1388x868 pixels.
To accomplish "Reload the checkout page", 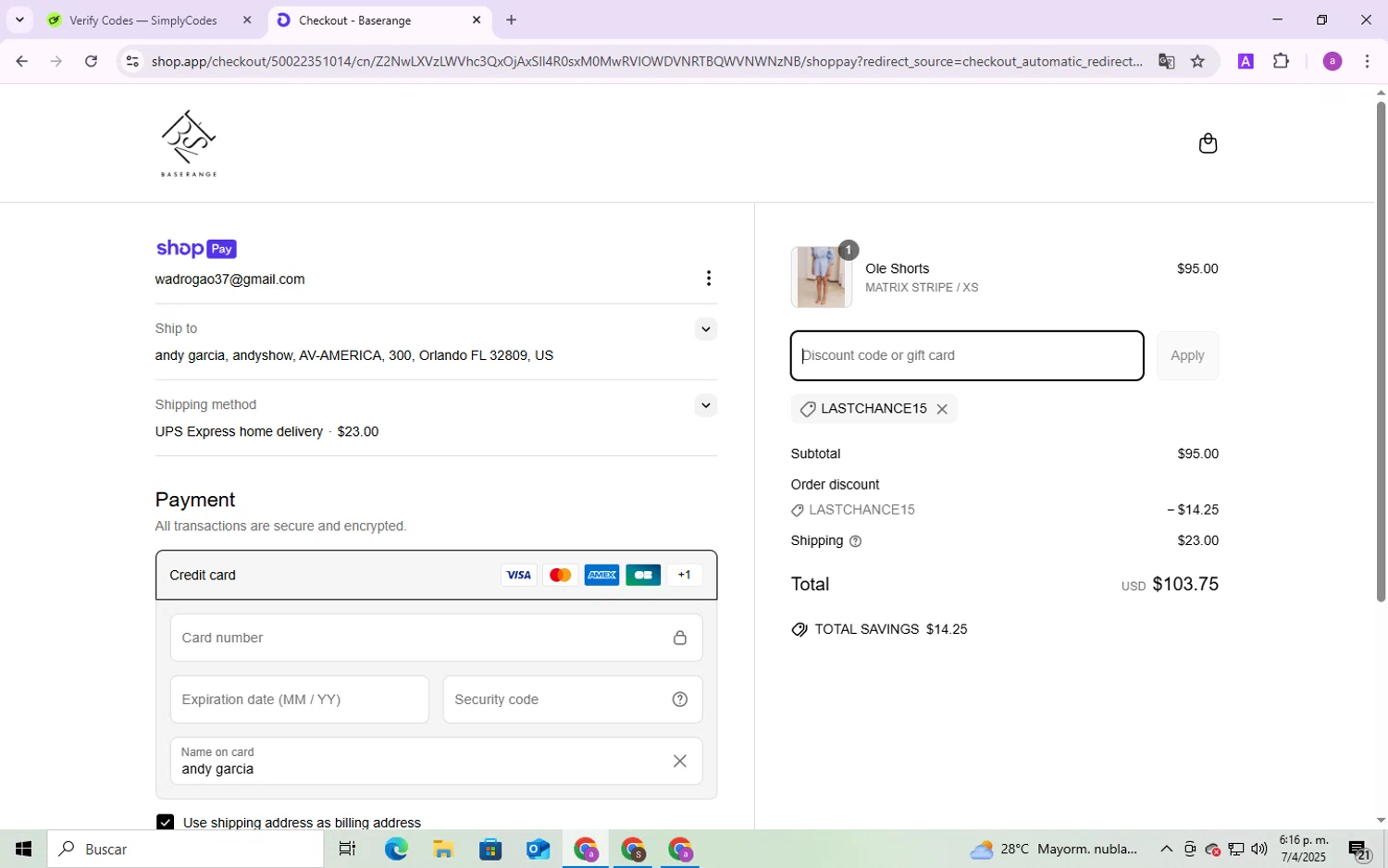I will point(91,61).
